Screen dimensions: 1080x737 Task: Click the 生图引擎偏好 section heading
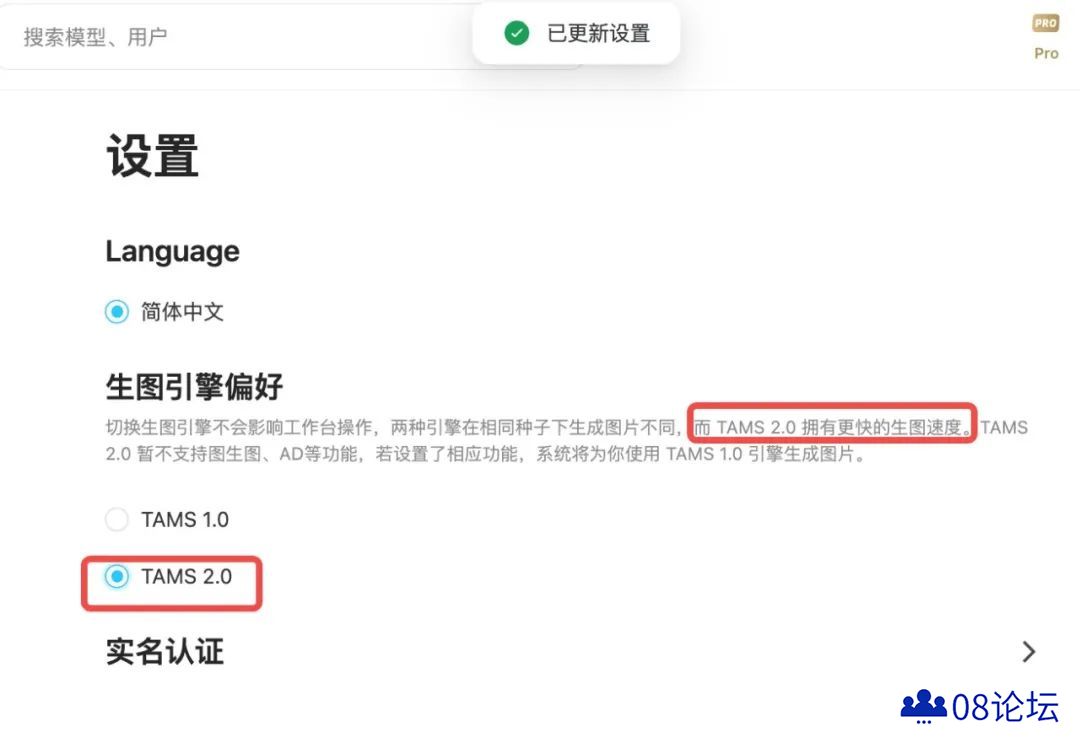click(194, 386)
